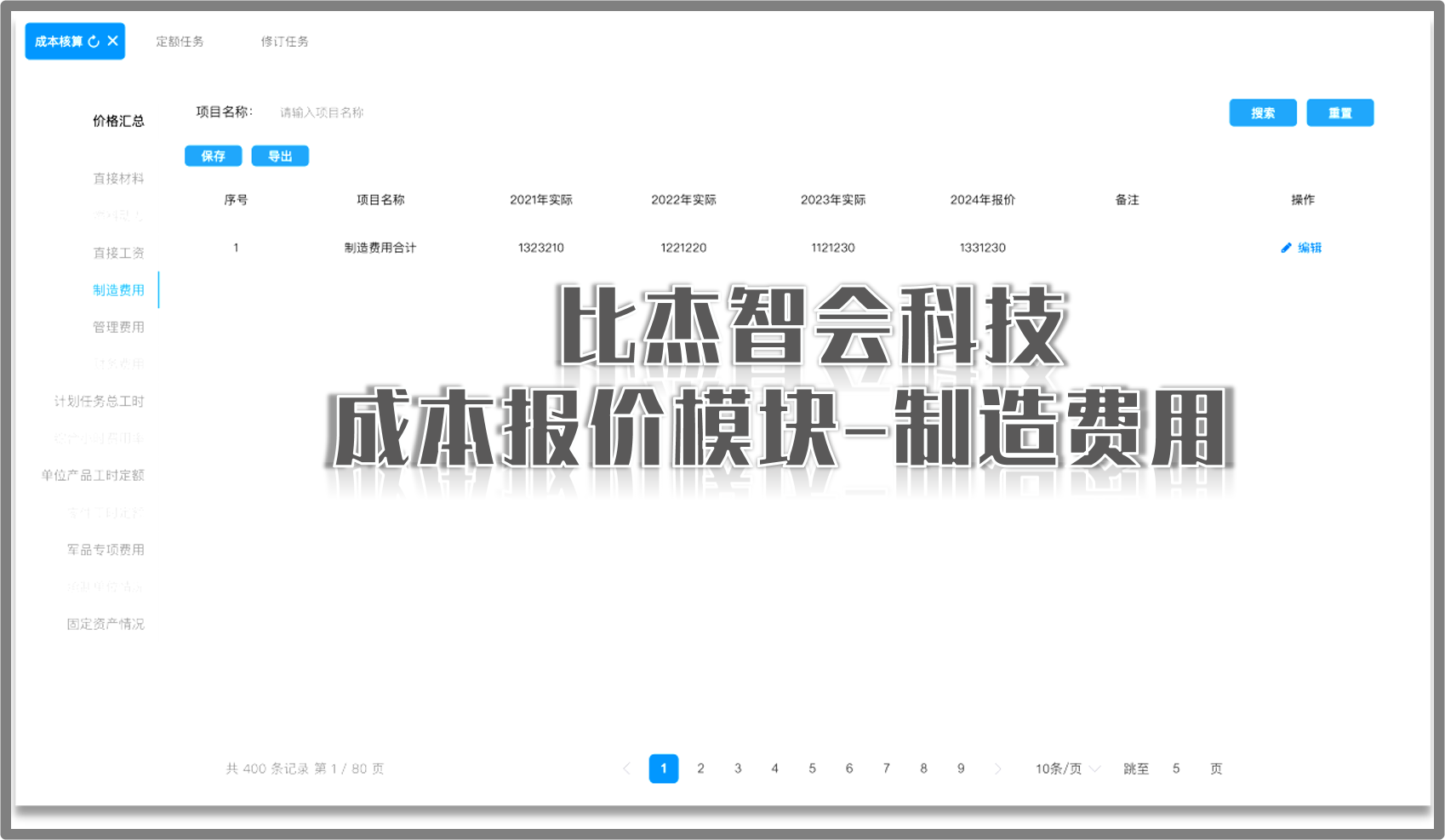Click the 2022年实际 column header
1445x840 pixels.
(x=683, y=200)
